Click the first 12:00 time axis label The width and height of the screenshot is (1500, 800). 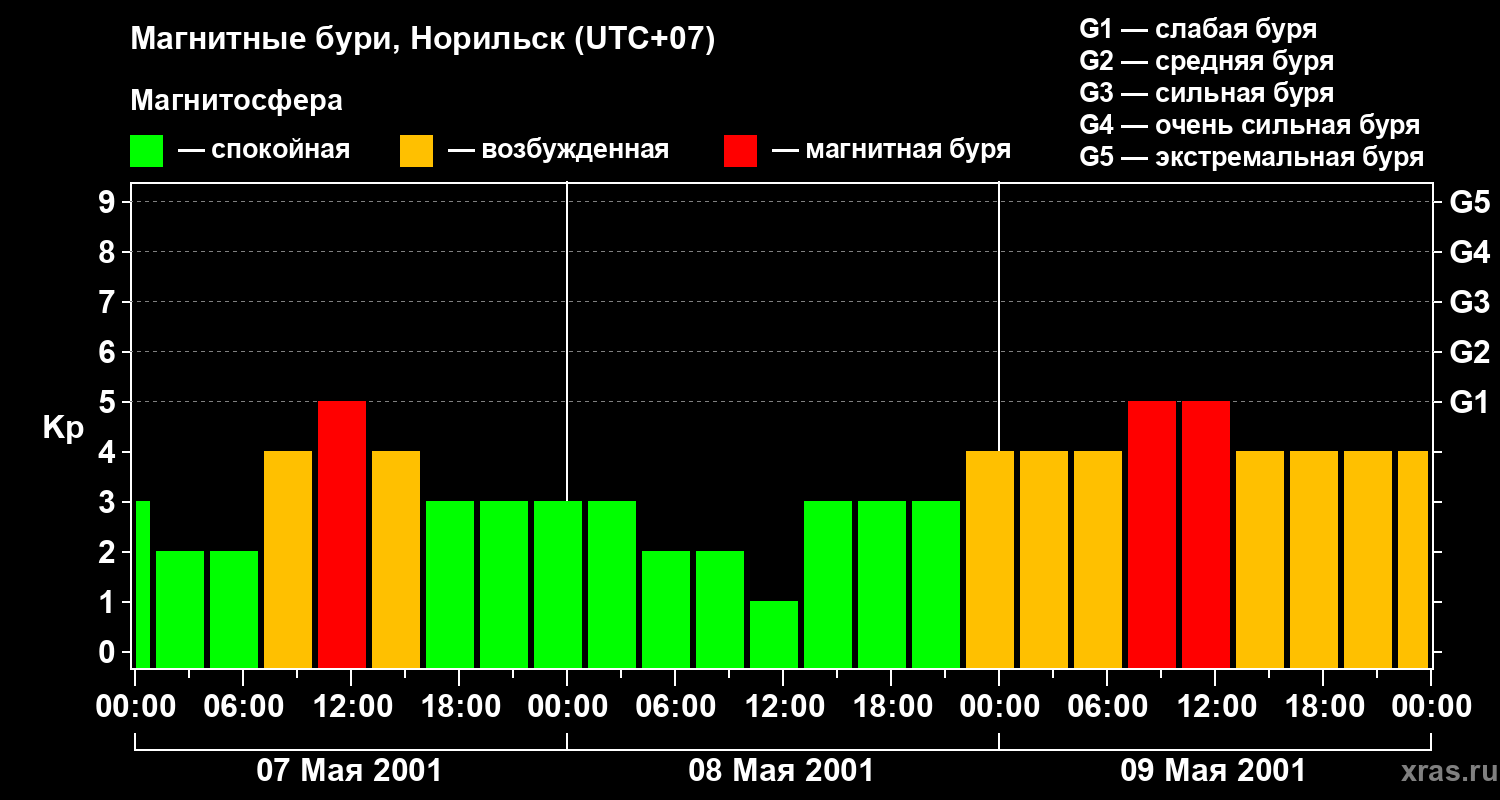click(x=351, y=706)
